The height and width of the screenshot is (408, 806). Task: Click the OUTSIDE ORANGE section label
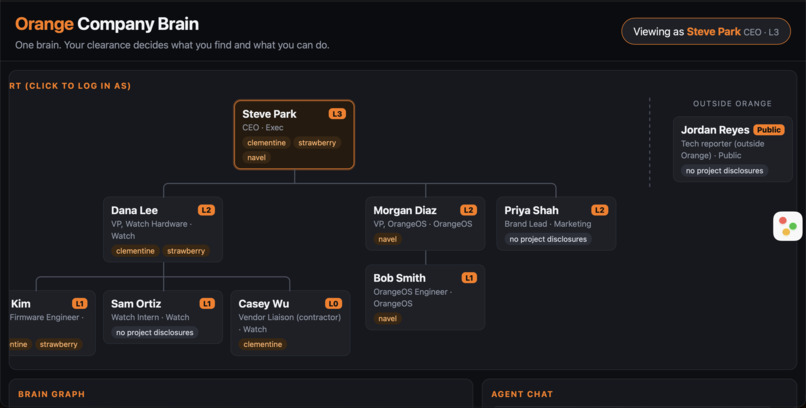[732, 104]
